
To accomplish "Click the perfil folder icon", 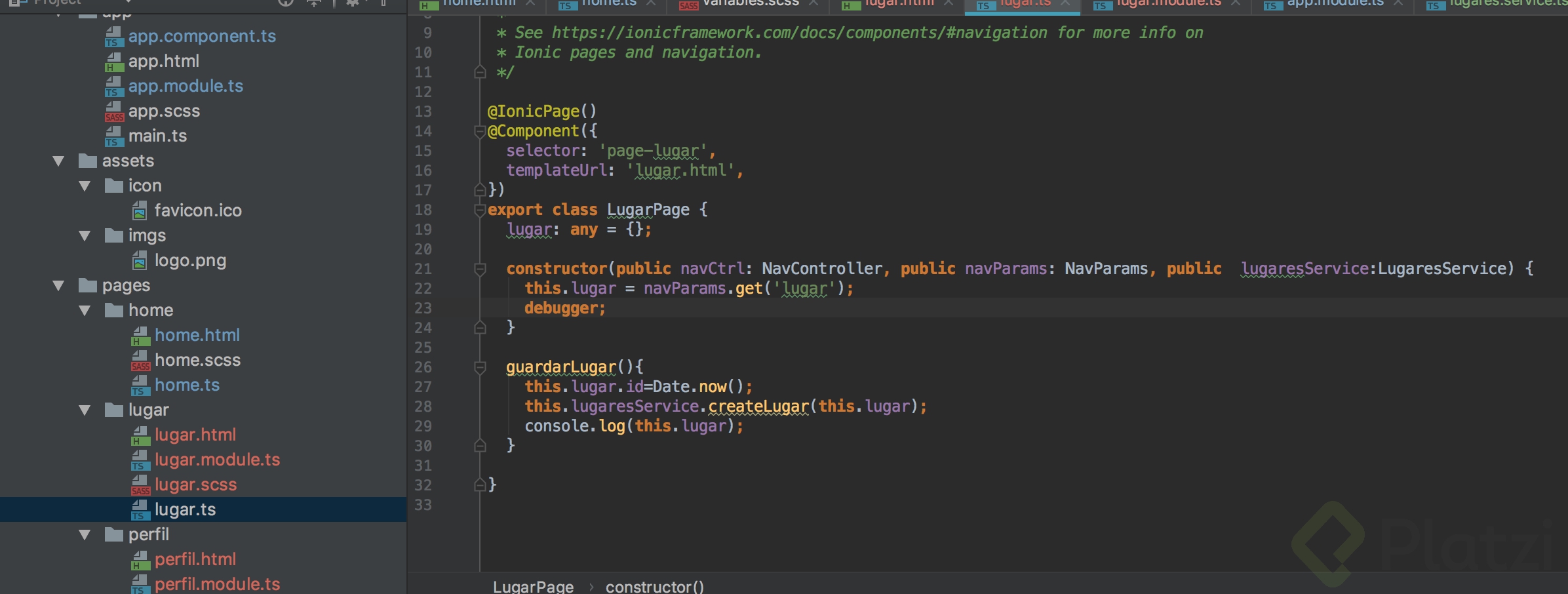I will 114,534.
